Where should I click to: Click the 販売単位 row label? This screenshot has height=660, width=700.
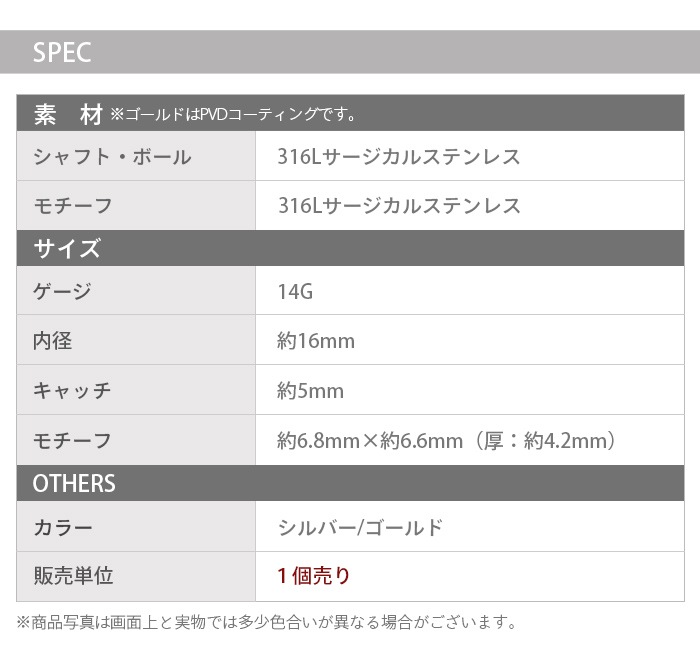[x=73, y=576]
